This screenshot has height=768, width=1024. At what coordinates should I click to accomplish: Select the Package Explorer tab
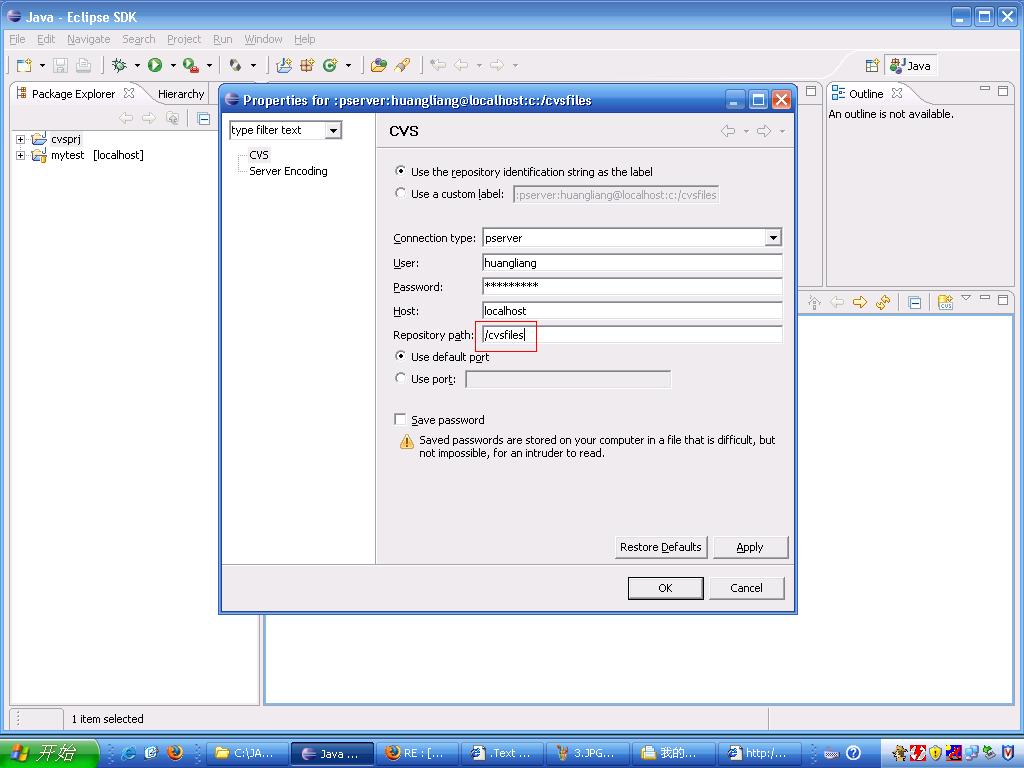coord(73,94)
